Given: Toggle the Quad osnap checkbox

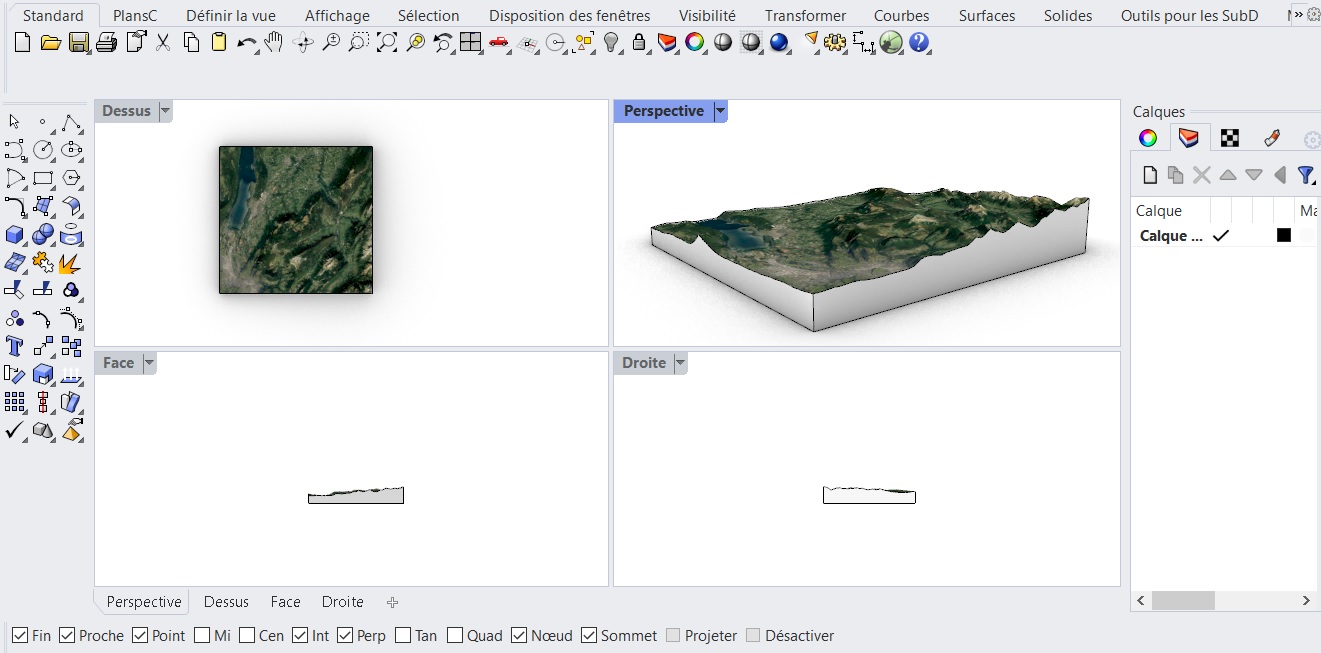Looking at the screenshot, I should click(455, 636).
